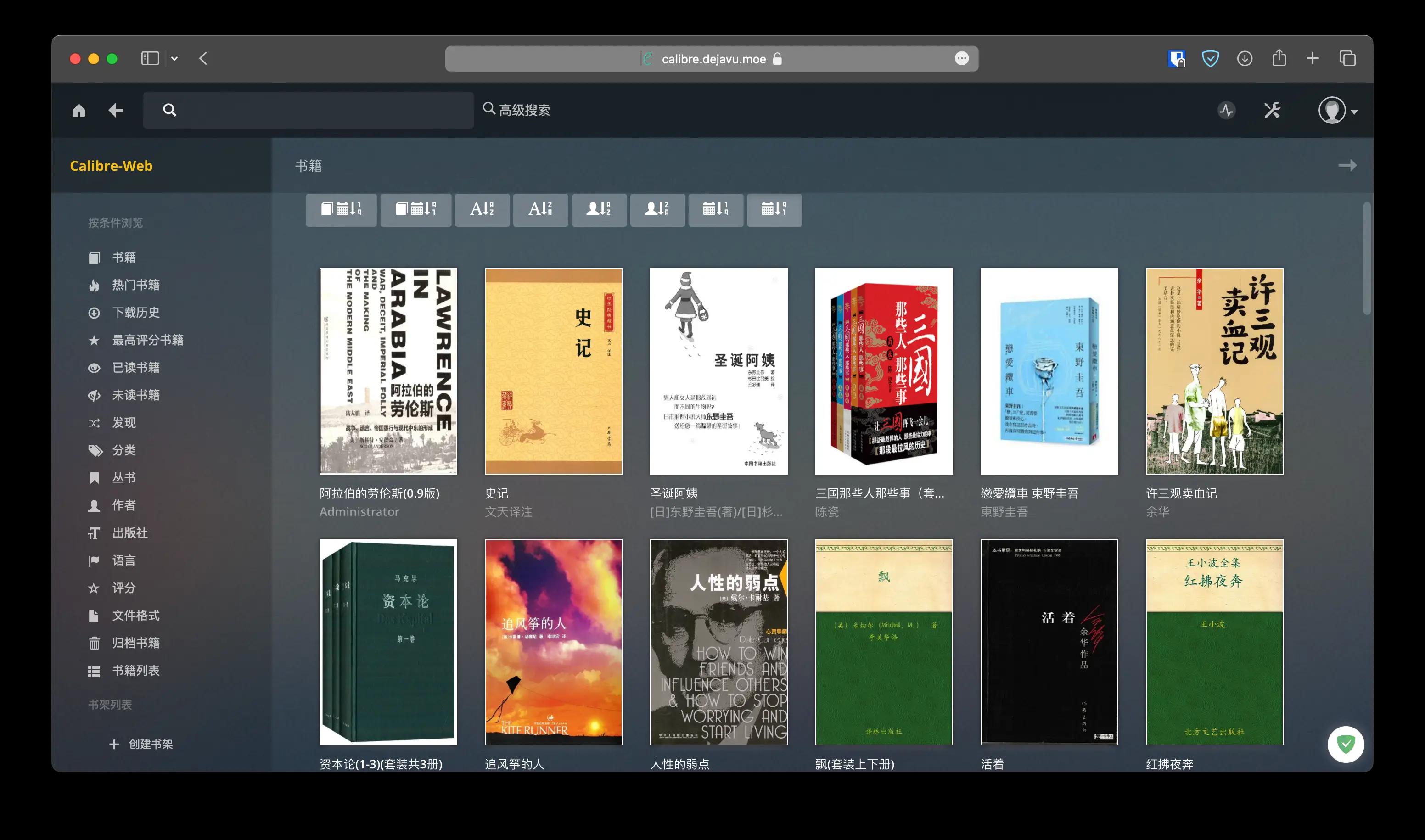The height and width of the screenshot is (840, 1425).
Task: Browse by 作者 authors
Action: 112,505
